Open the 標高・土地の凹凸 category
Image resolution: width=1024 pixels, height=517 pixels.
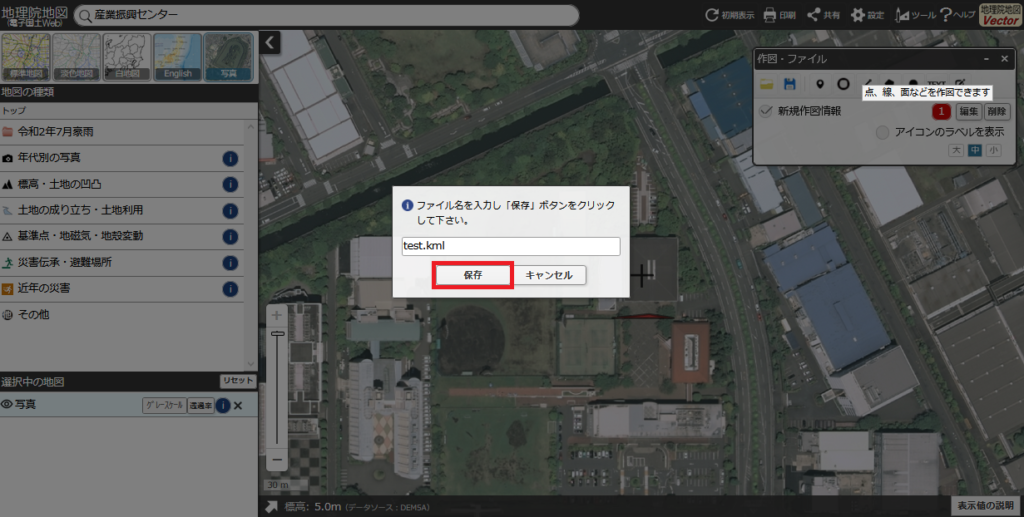pyautogui.click(x=121, y=184)
